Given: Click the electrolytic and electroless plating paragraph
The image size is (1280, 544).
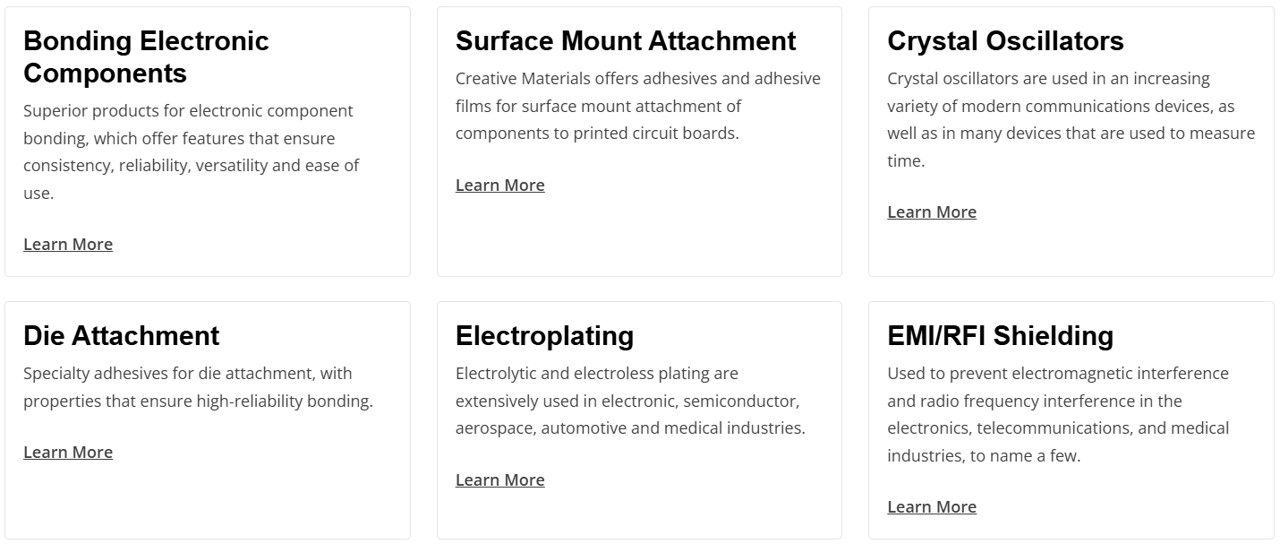Looking at the screenshot, I should click(629, 401).
